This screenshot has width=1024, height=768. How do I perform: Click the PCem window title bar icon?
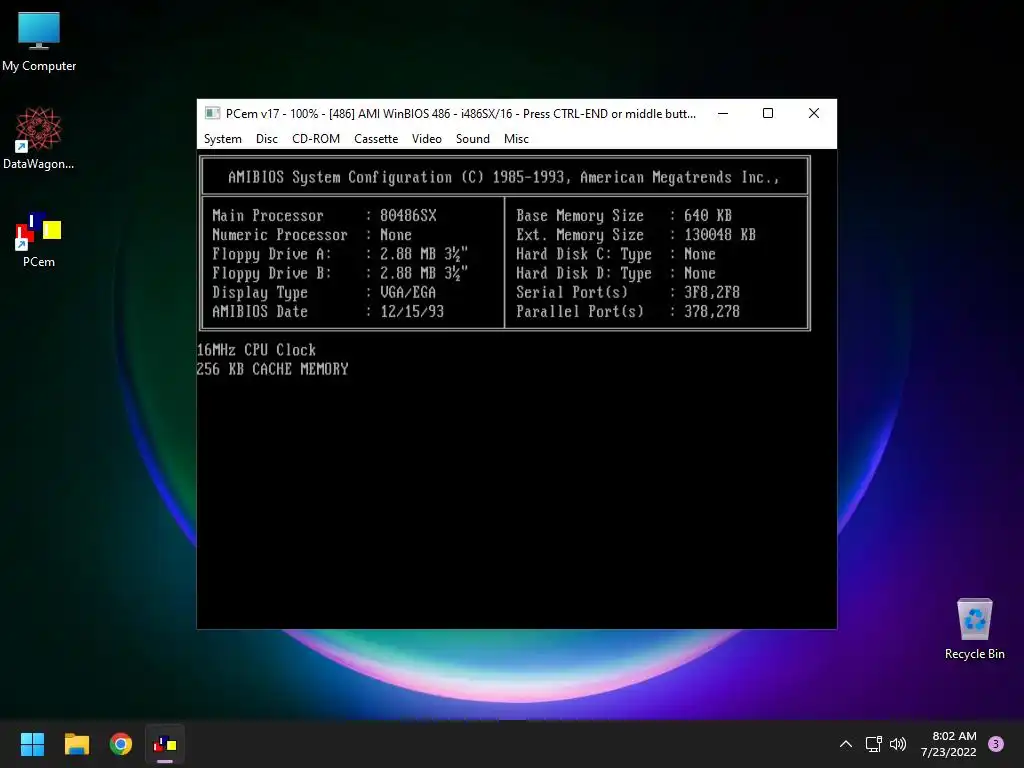tap(212, 113)
